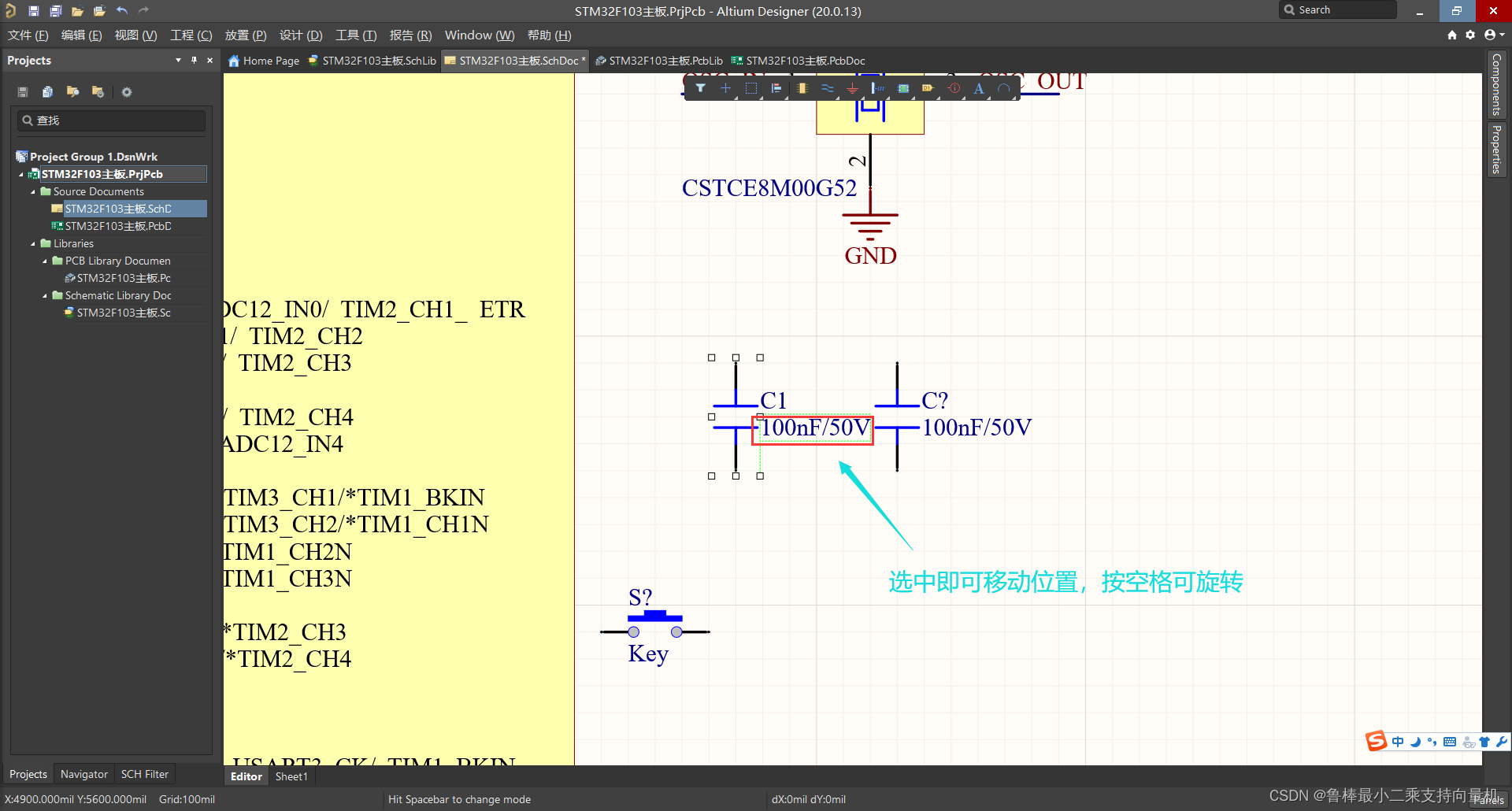The width and height of the screenshot is (1512, 811).
Task: Select the GND power port tool
Action: click(x=852, y=89)
